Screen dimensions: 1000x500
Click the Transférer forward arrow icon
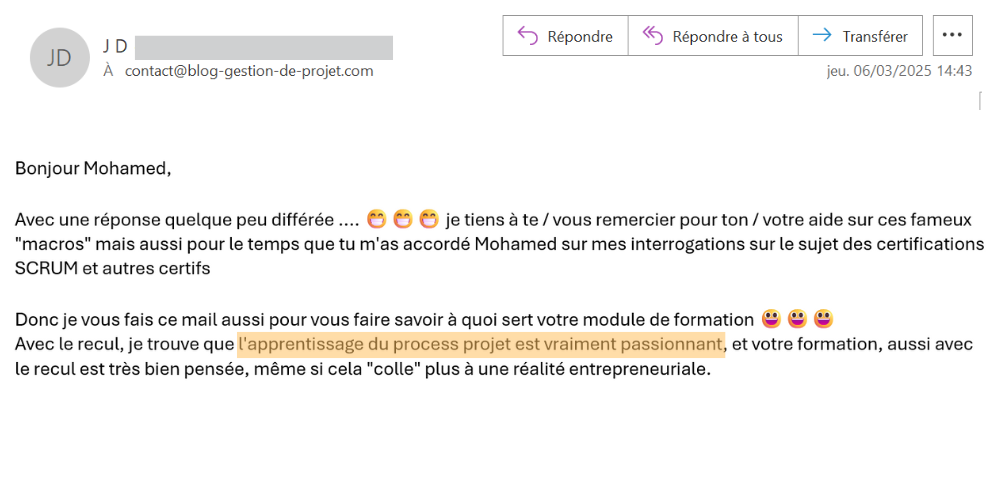pyautogui.click(x=823, y=36)
